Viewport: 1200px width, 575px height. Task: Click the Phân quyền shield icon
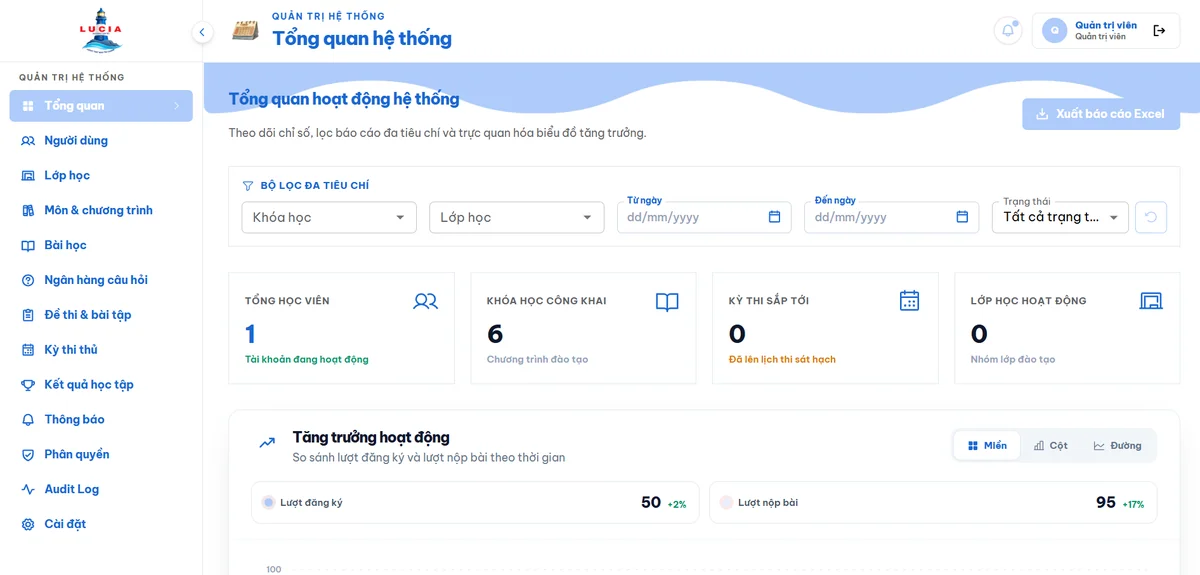pyautogui.click(x=28, y=455)
